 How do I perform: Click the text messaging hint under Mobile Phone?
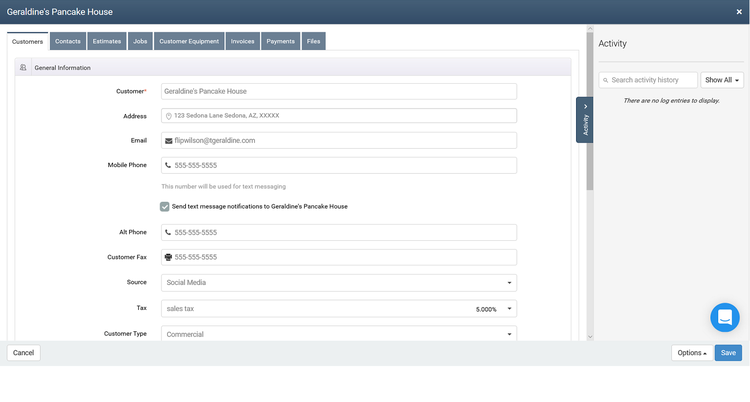(223, 187)
